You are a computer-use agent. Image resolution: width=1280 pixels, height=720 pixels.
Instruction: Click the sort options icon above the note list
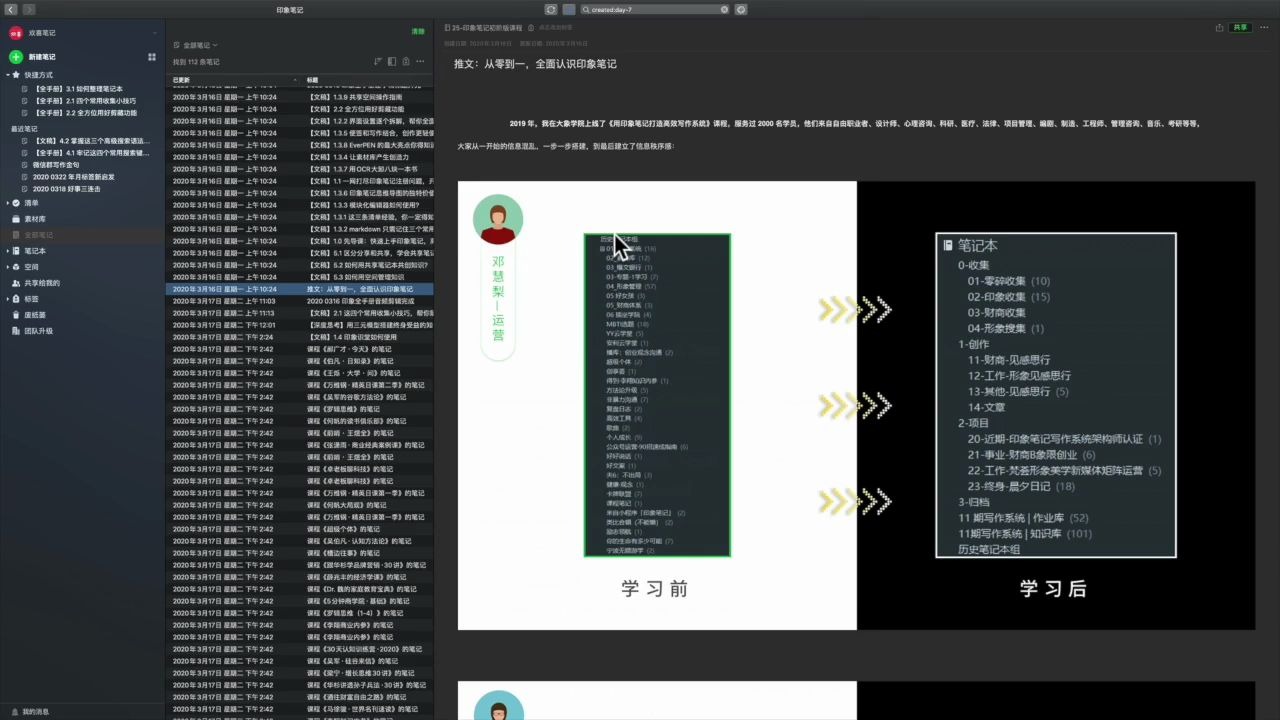(x=378, y=61)
